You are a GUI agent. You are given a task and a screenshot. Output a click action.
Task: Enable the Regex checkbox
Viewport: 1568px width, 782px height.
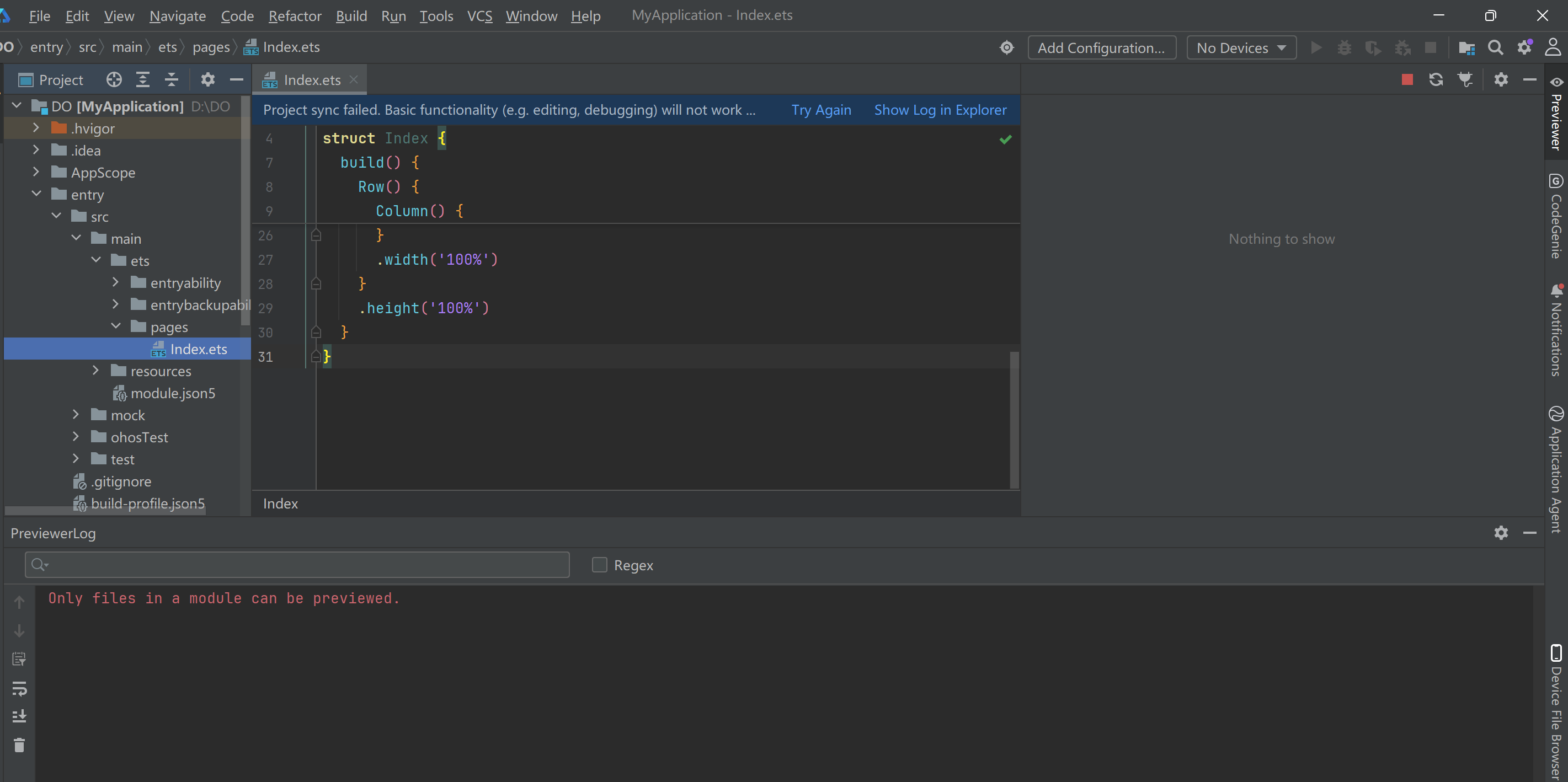click(x=600, y=565)
